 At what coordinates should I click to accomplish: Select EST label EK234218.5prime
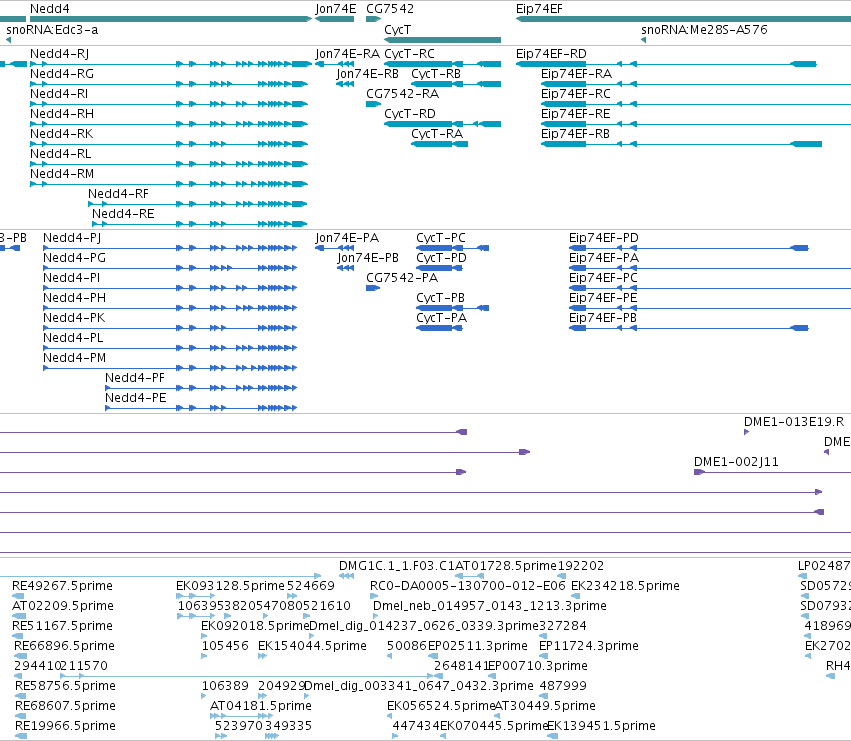pos(625,586)
